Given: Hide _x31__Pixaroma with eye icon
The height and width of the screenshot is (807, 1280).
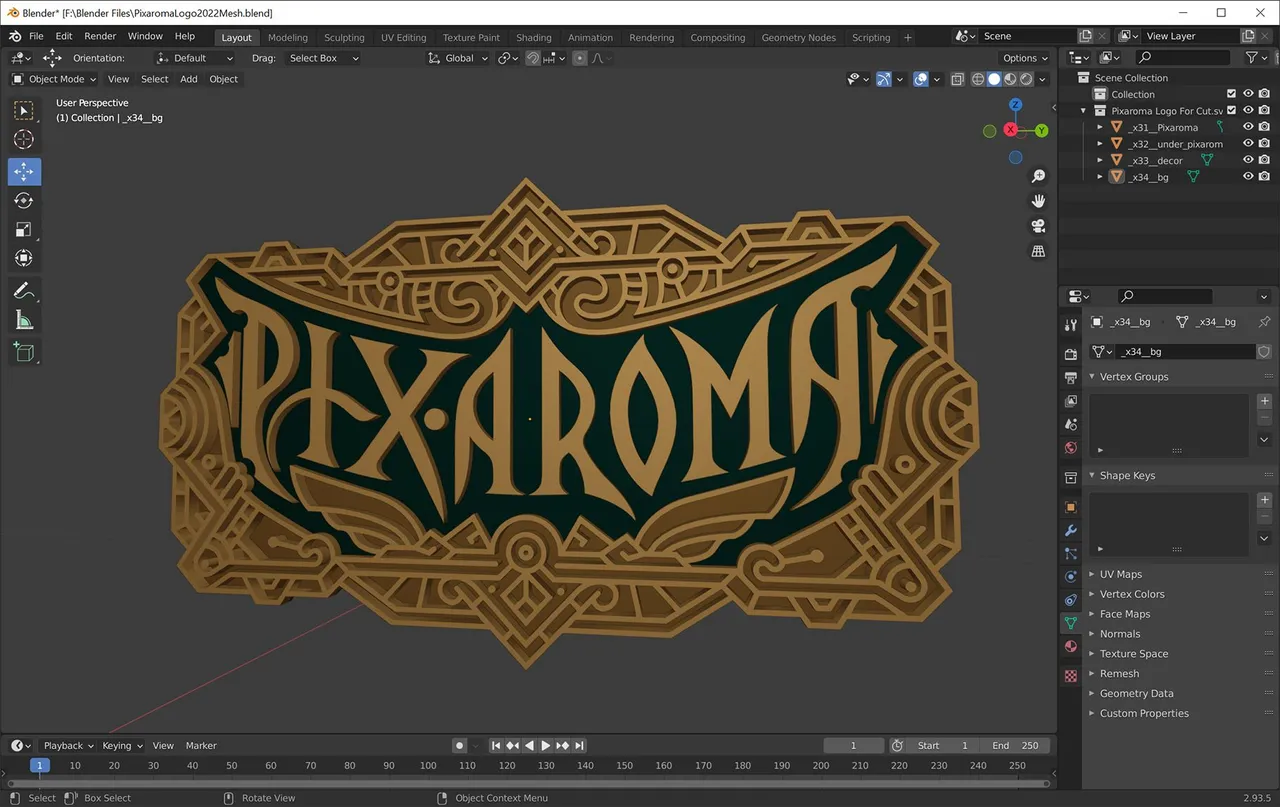Looking at the screenshot, I should coord(1248,127).
